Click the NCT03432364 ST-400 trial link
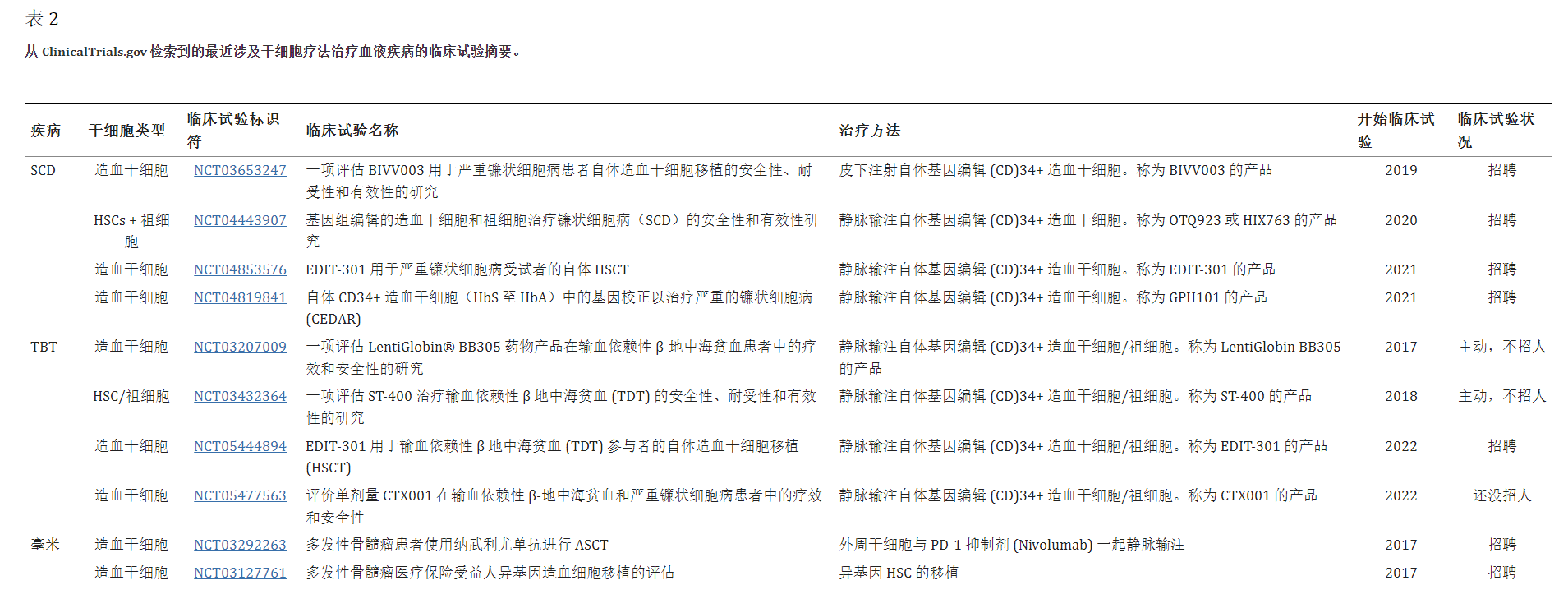1568x608 pixels. [x=240, y=396]
